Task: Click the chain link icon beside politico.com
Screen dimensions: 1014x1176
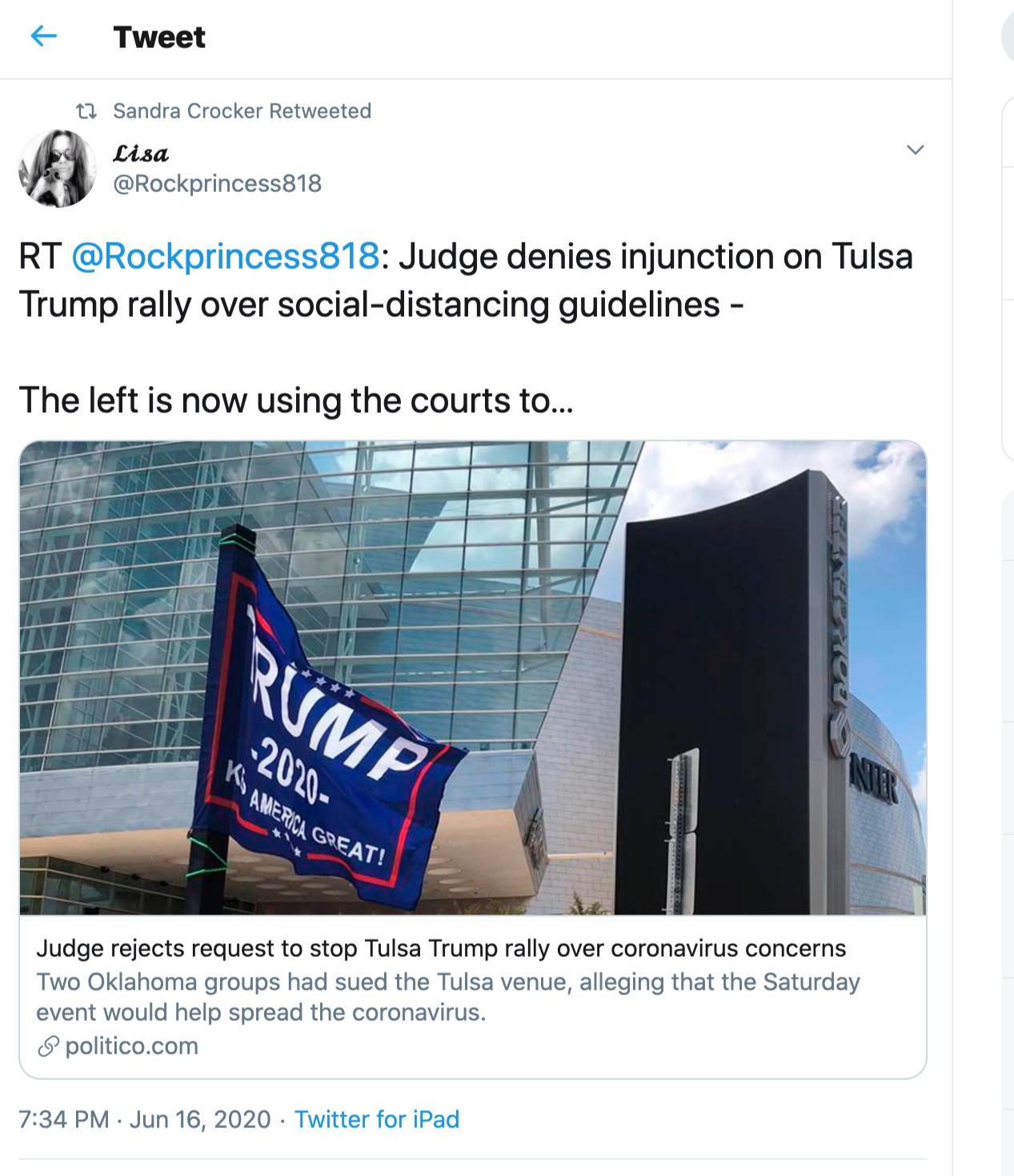Action: point(49,1046)
